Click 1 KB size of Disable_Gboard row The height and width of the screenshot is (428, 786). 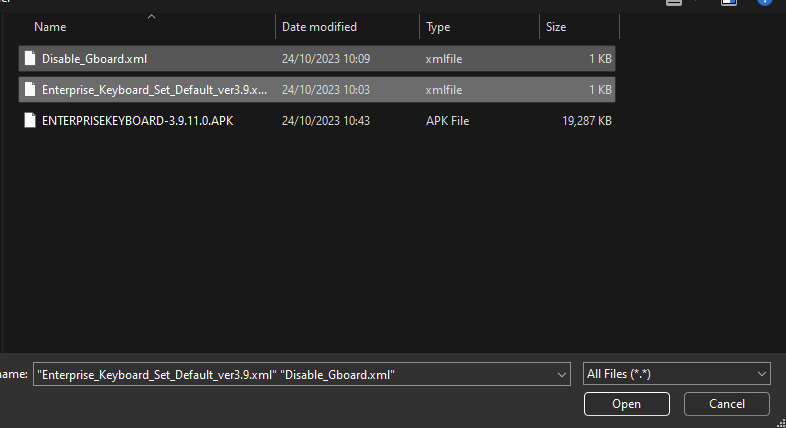pyautogui.click(x=600, y=59)
